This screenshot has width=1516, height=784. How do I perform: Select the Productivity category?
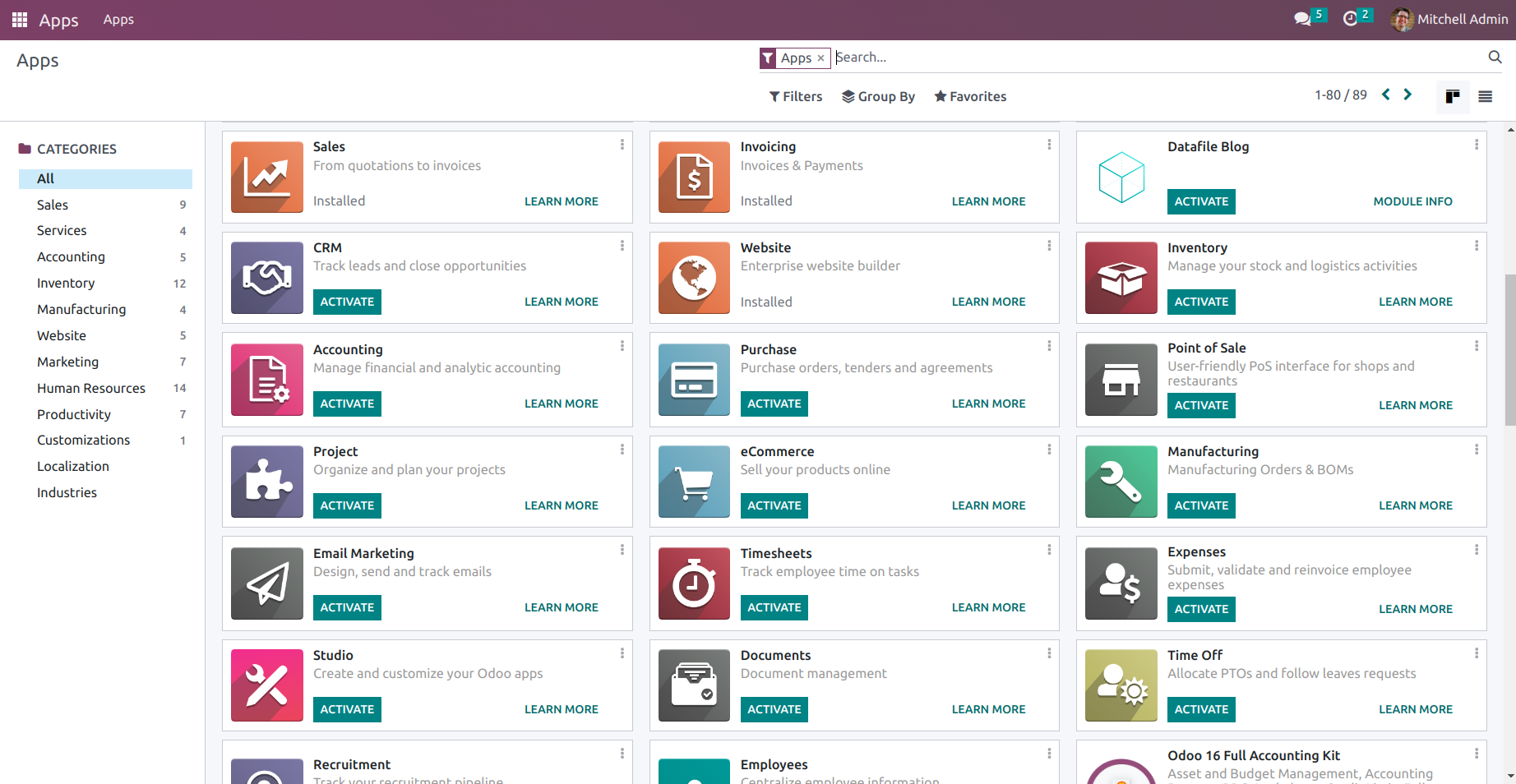tap(105, 414)
